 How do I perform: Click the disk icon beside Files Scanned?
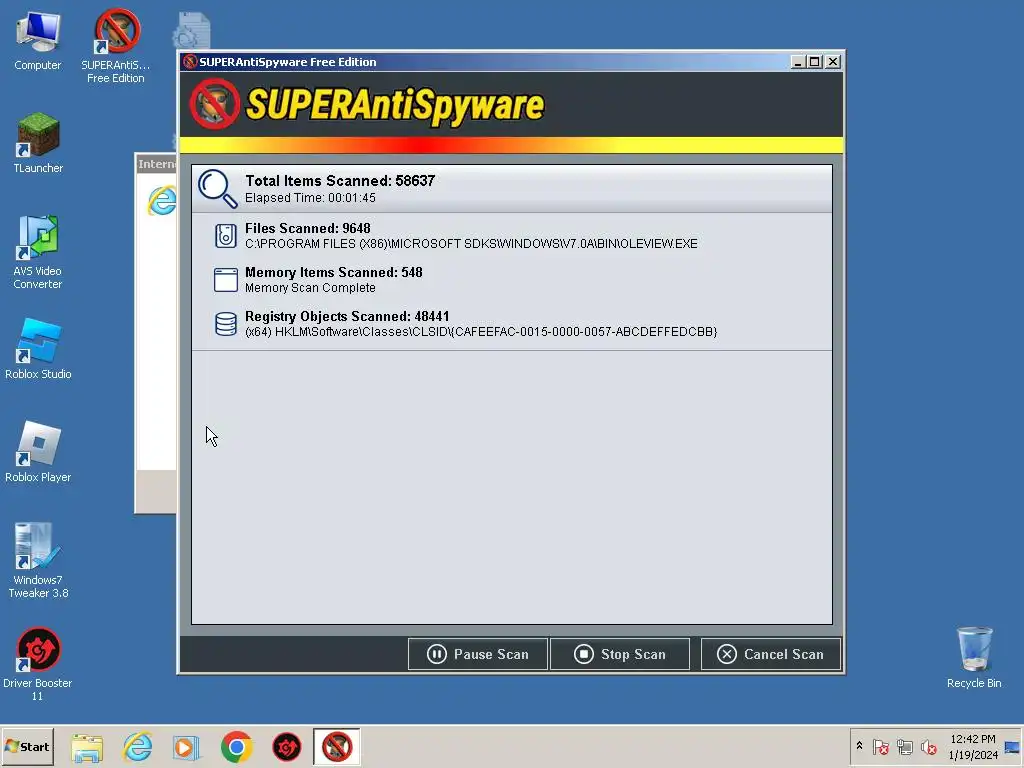tap(226, 236)
